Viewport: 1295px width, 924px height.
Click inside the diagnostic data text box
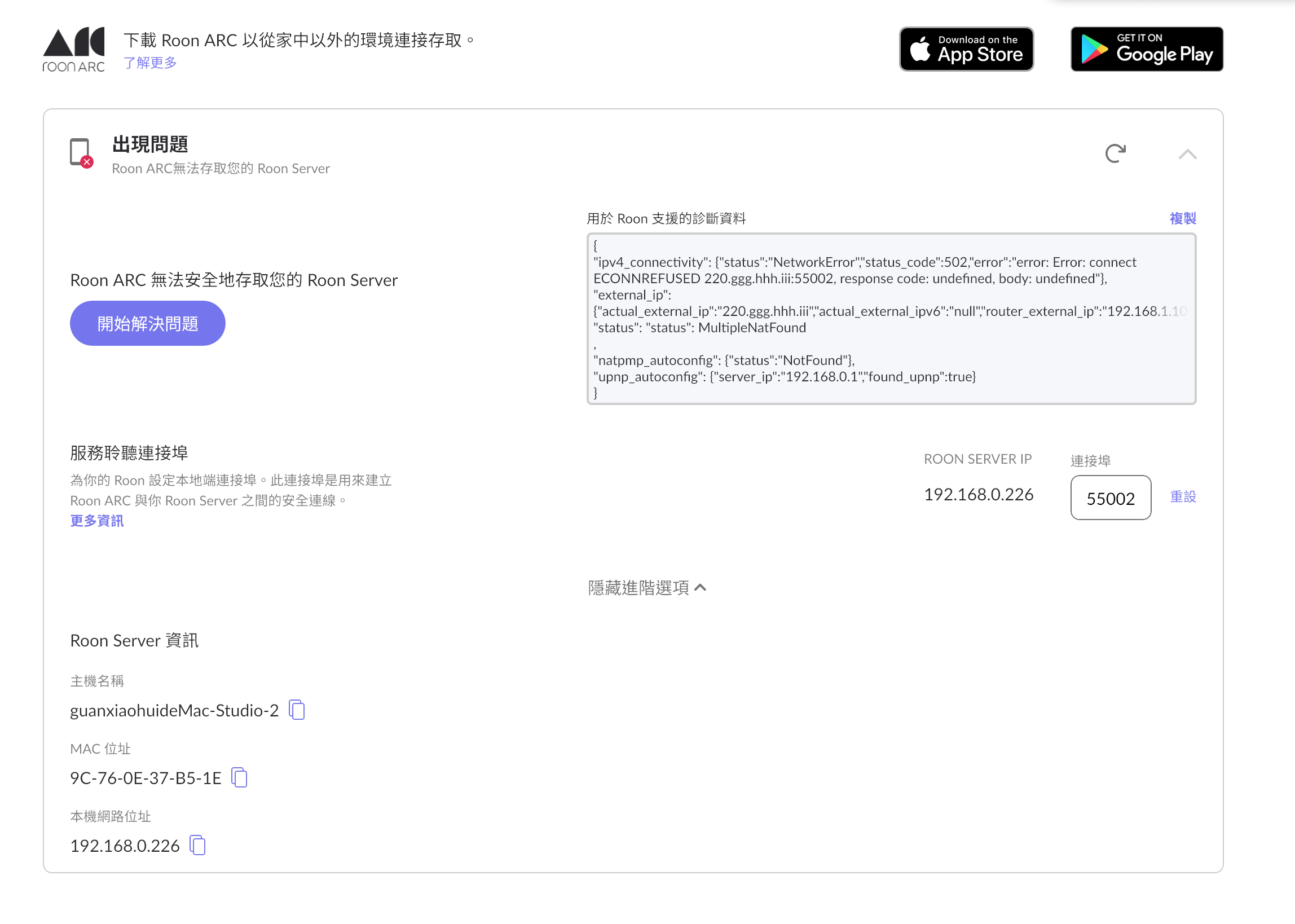pyautogui.click(x=891, y=319)
